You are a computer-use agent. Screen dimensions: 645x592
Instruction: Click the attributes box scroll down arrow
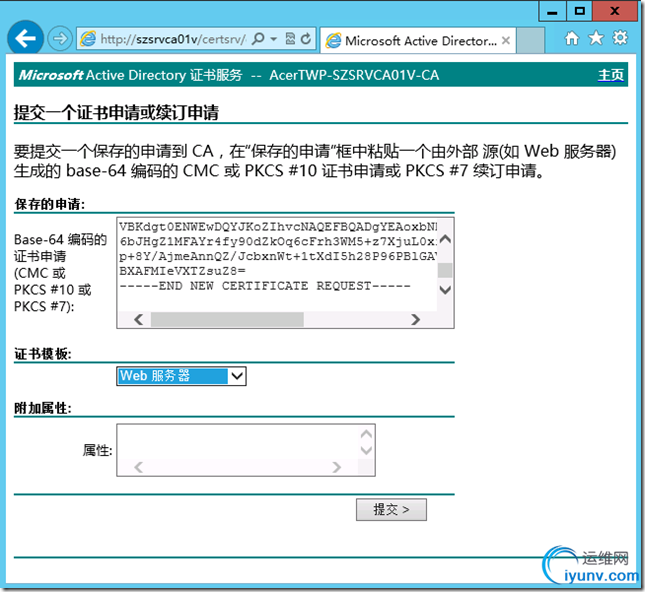(366, 450)
